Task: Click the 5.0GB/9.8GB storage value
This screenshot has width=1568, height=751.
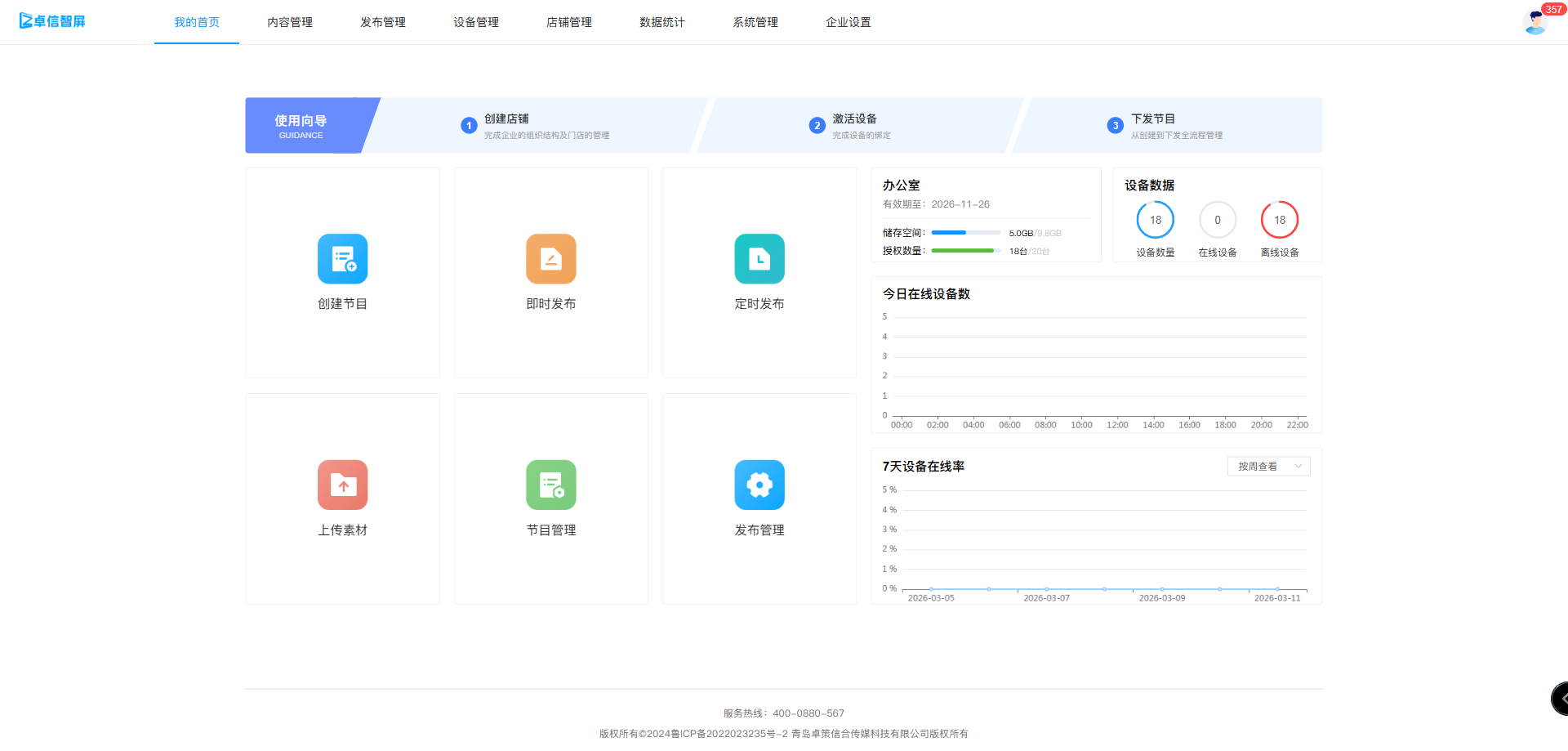Action: [1036, 233]
